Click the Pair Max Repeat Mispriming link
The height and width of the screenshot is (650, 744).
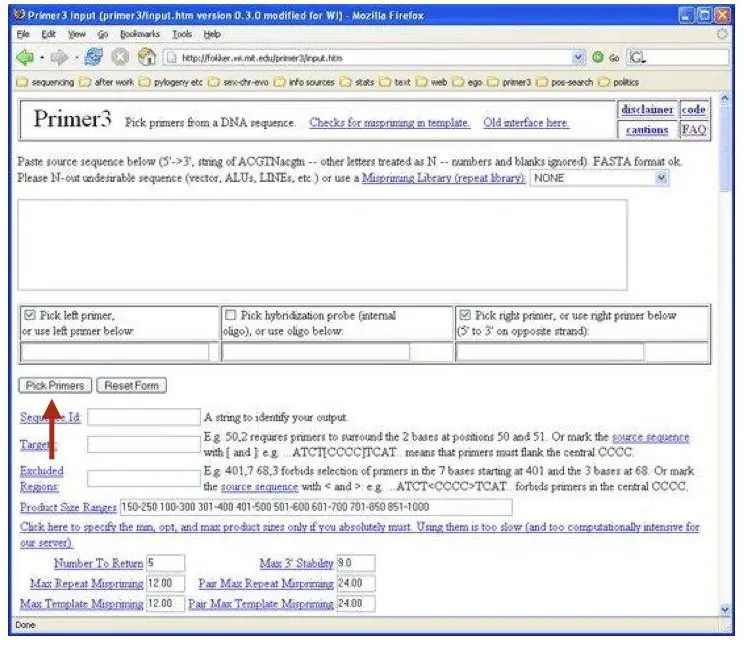[x=266, y=584]
